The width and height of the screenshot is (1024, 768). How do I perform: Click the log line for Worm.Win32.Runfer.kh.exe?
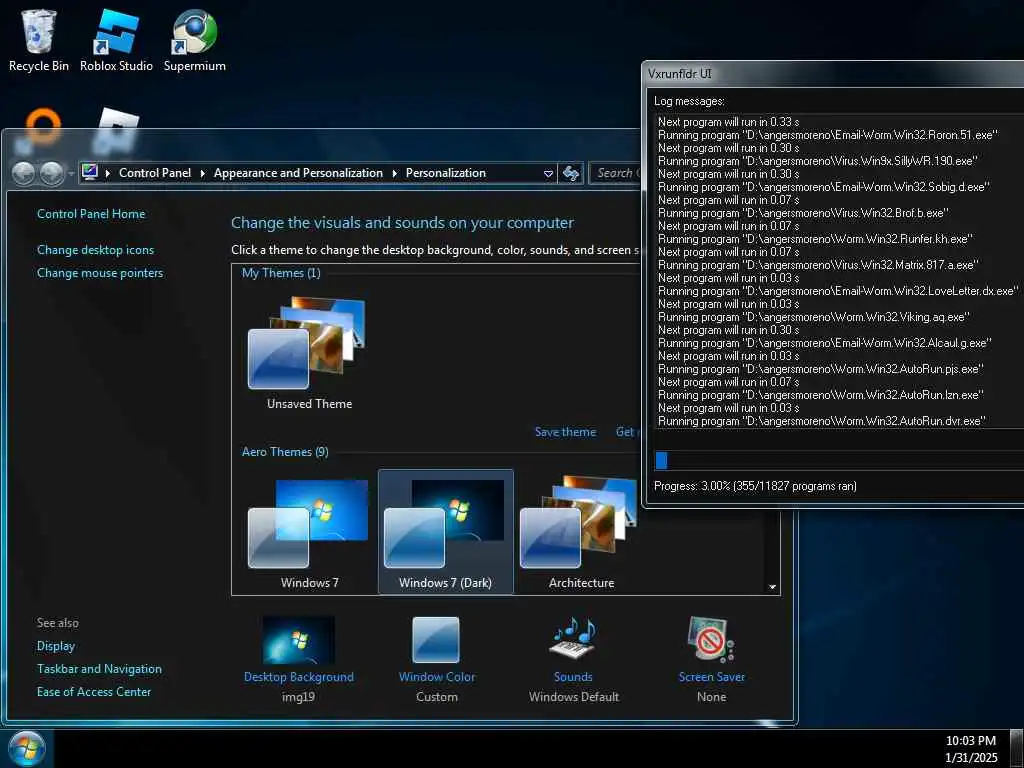pyautogui.click(x=815, y=239)
